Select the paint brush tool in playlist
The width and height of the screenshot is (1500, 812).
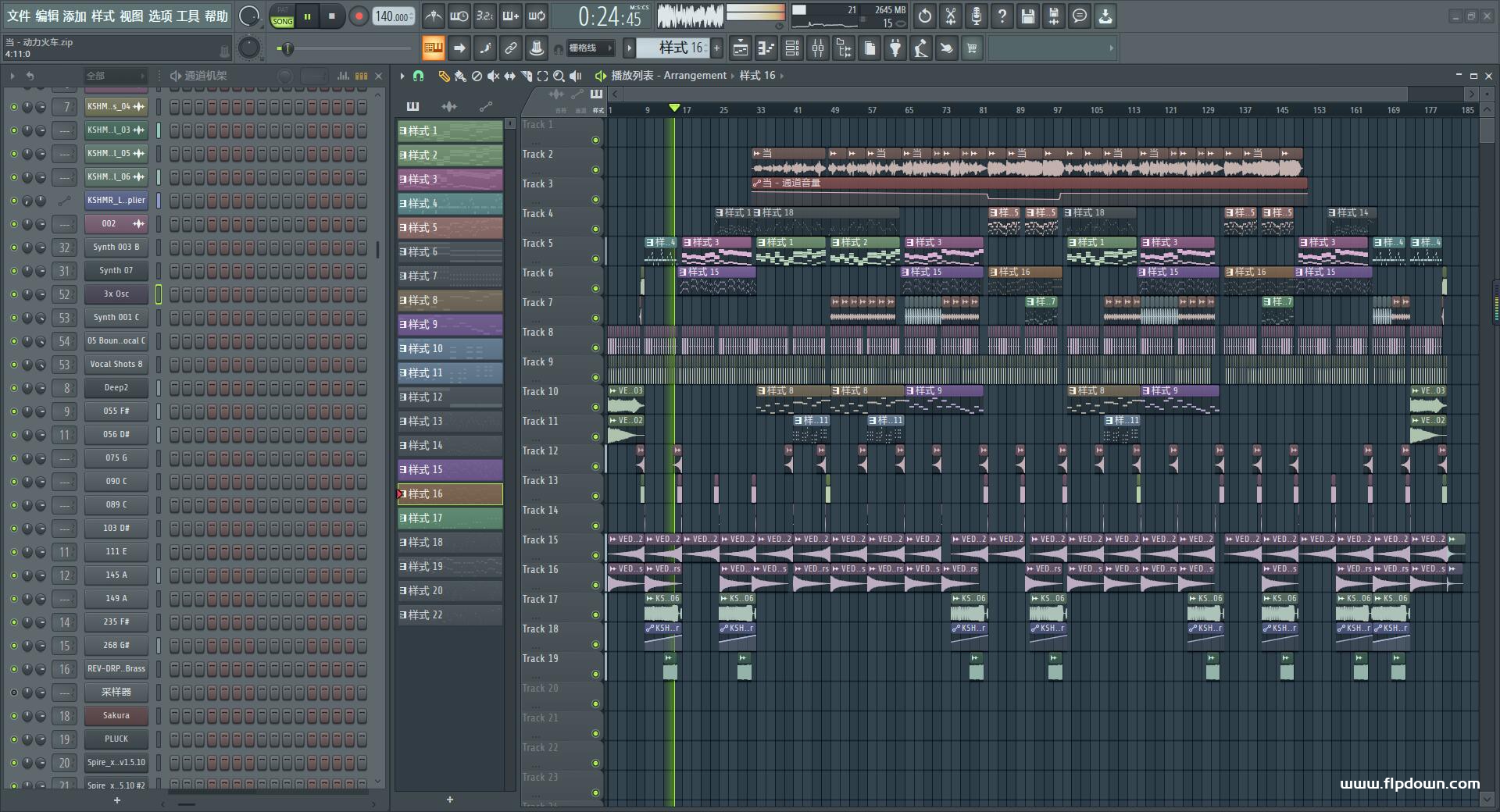point(460,76)
